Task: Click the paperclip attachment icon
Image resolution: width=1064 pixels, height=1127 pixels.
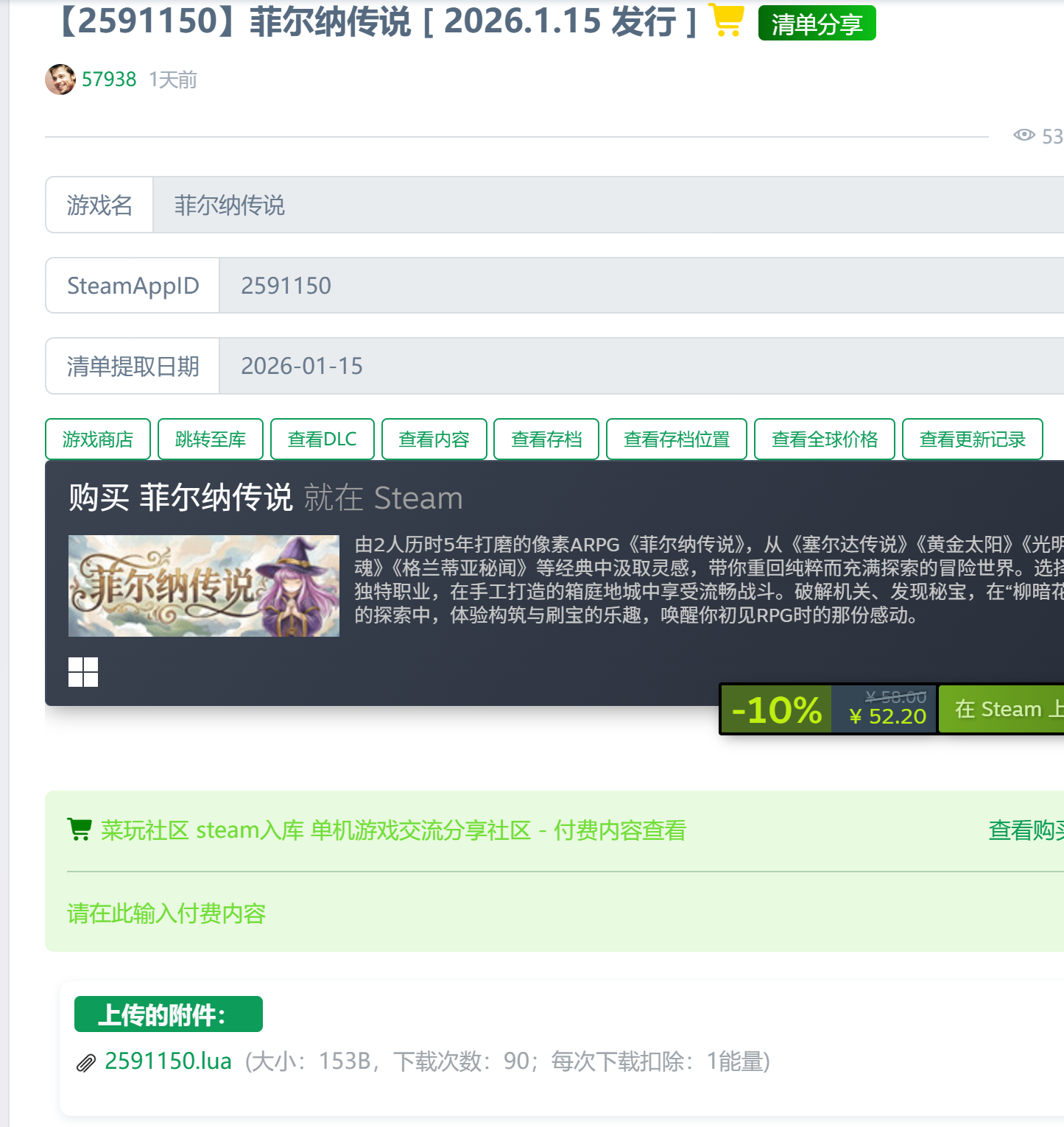Action: click(86, 1063)
